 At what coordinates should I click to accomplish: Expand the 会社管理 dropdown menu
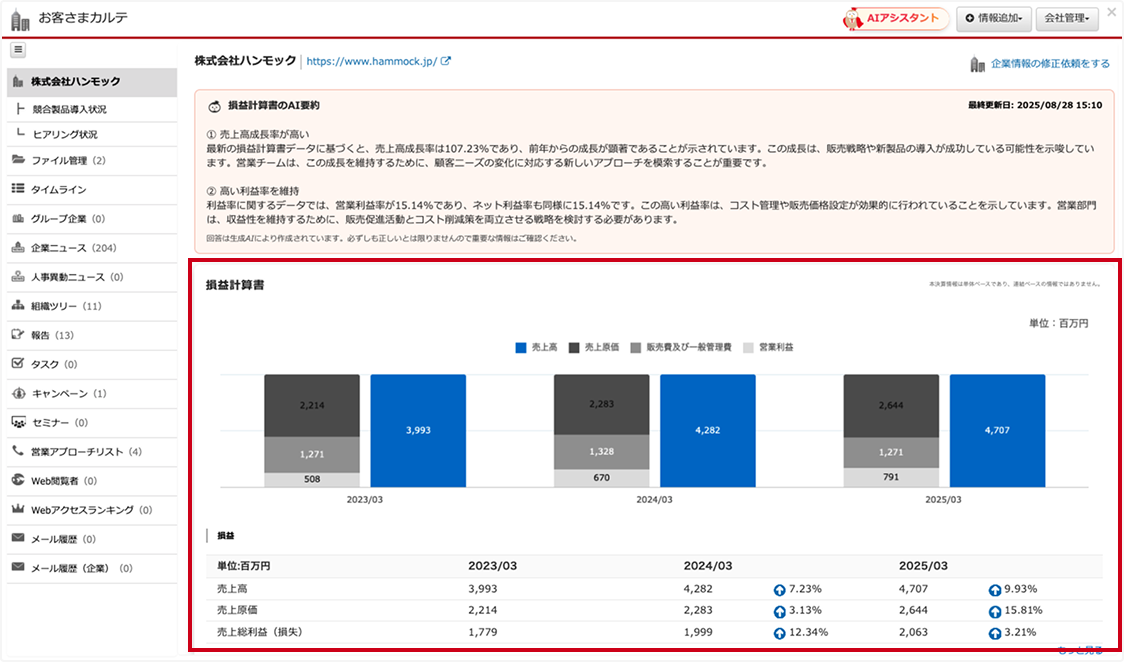(1067, 18)
